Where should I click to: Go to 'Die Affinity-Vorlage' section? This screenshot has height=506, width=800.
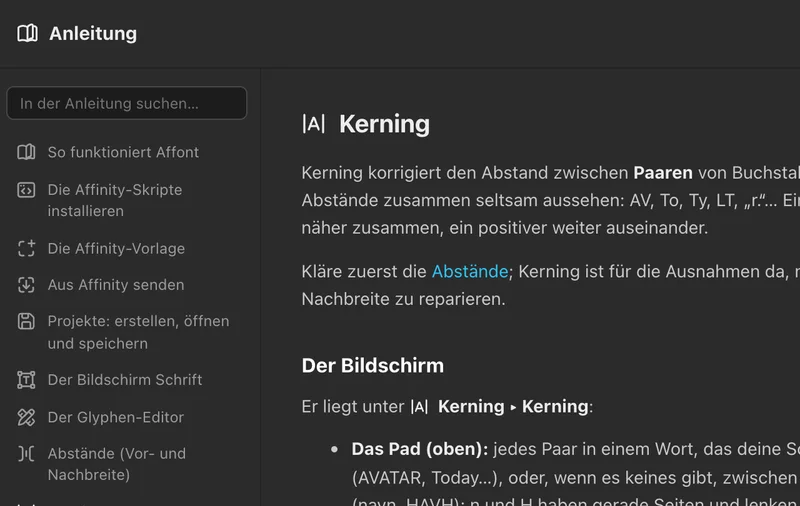(x=116, y=248)
